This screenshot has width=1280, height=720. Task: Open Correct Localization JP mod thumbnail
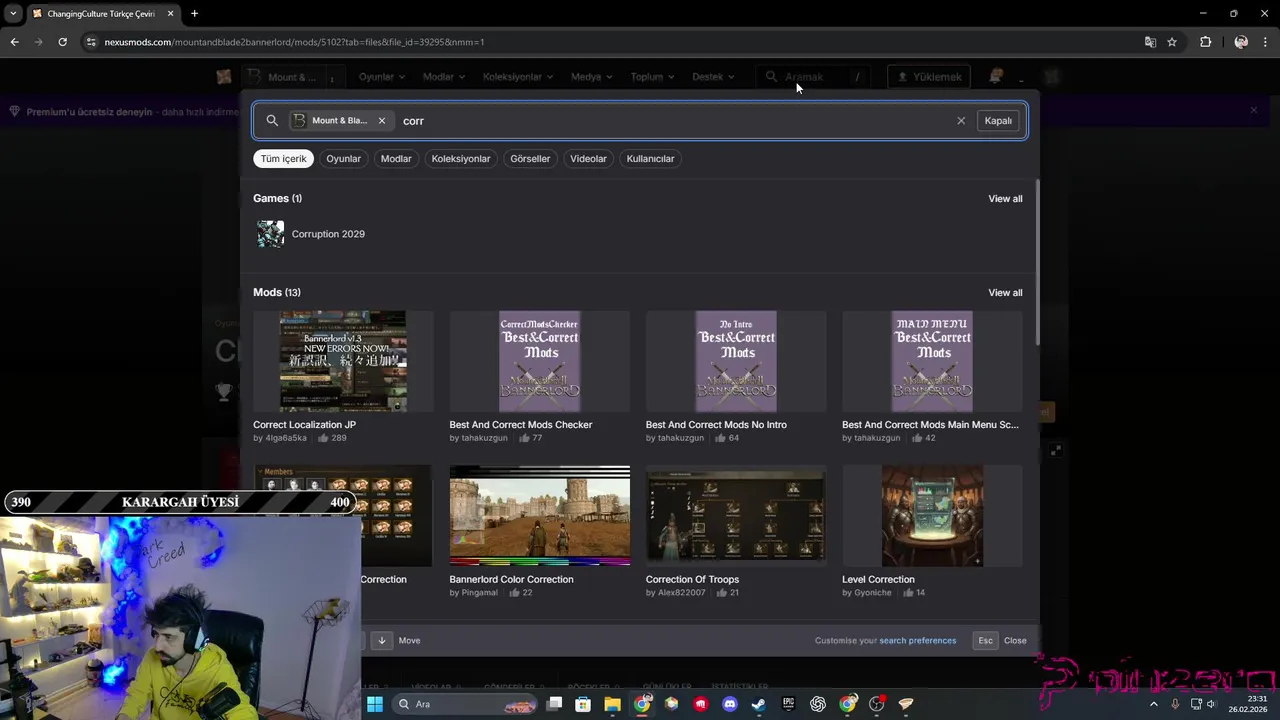pyautogui.click(x=343, y=361)
